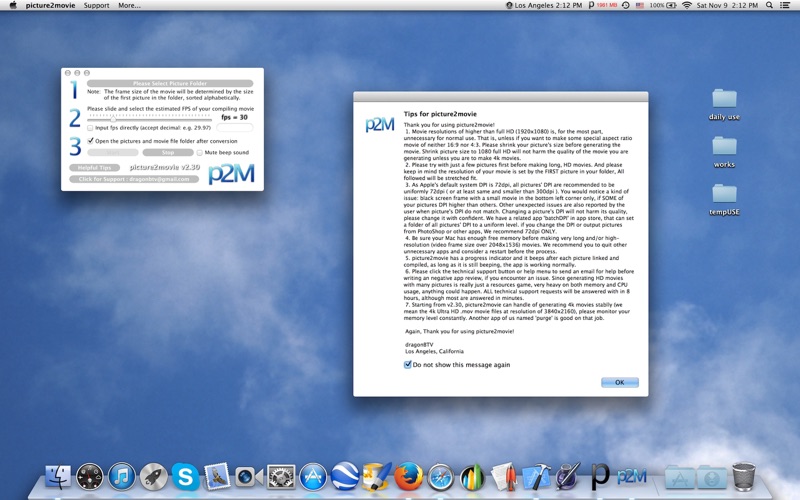Open Dashboard icon in the dock
Screen dimensions: 800x500
click(89, 477)
